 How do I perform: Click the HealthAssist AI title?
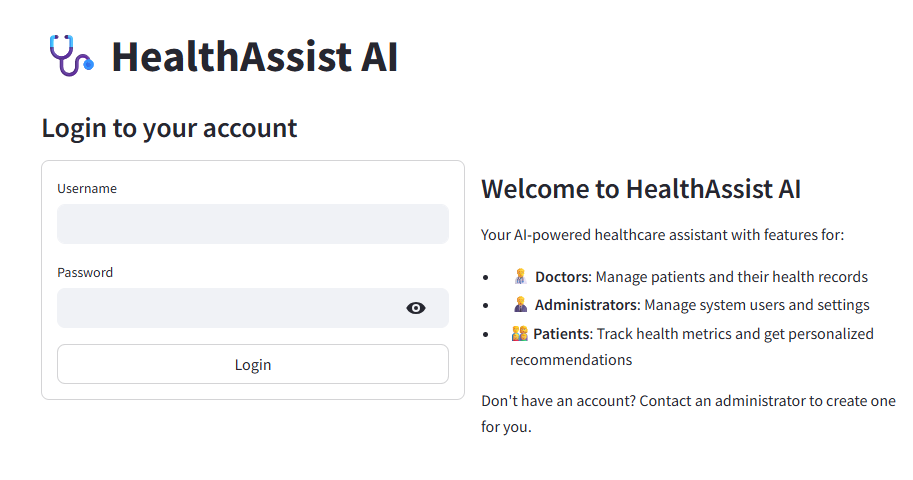click(255, 57)
